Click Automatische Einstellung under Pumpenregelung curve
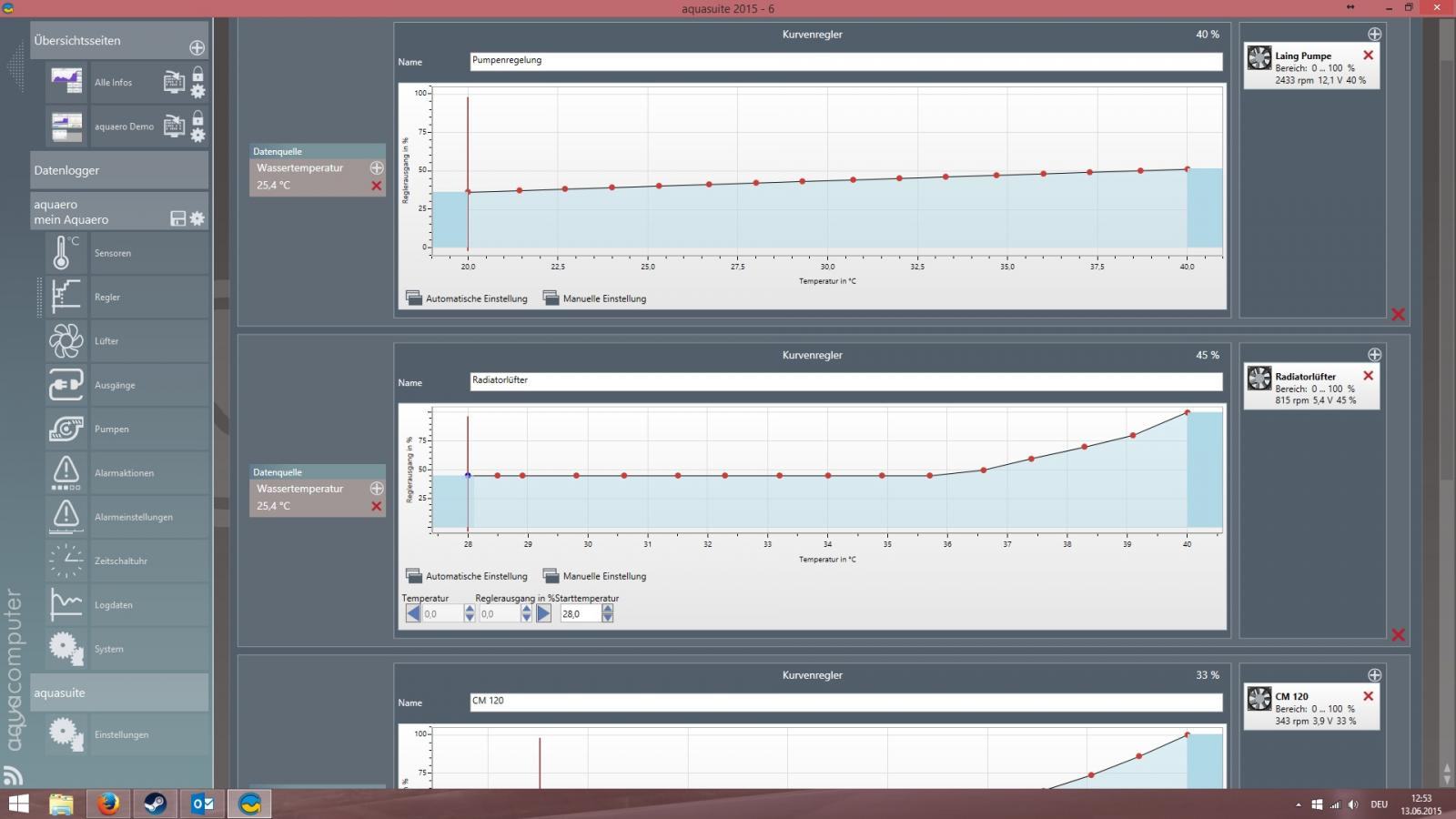 [467, 298]
